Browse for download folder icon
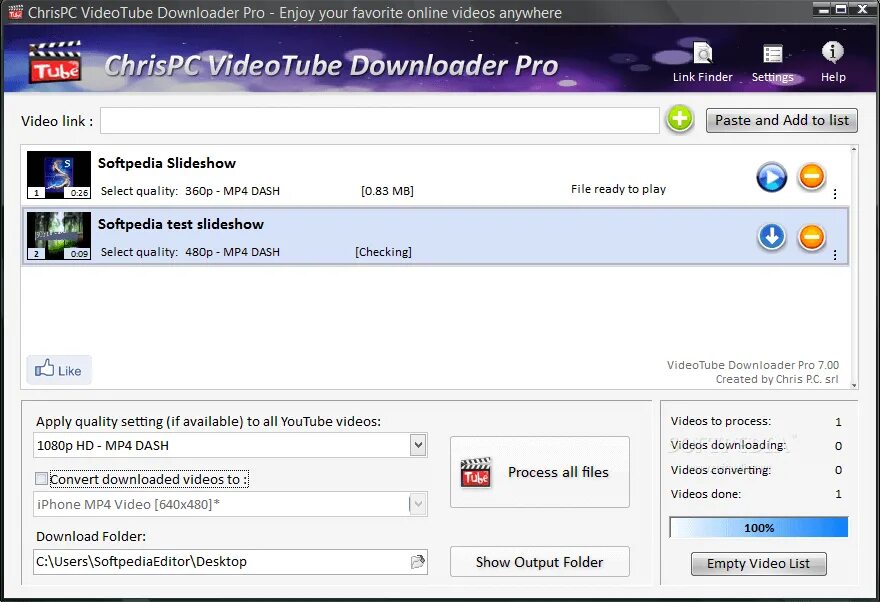The height and width of the screenshot is (602, 880). click(x=418, y=562)
